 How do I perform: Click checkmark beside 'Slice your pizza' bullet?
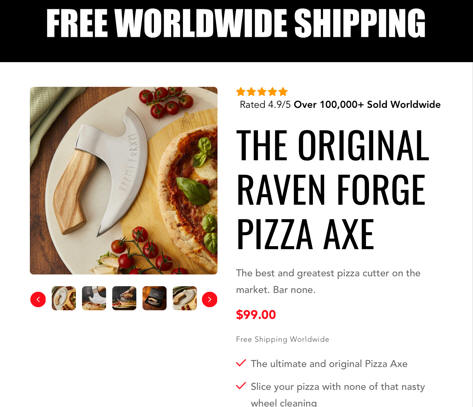(241, 386)
